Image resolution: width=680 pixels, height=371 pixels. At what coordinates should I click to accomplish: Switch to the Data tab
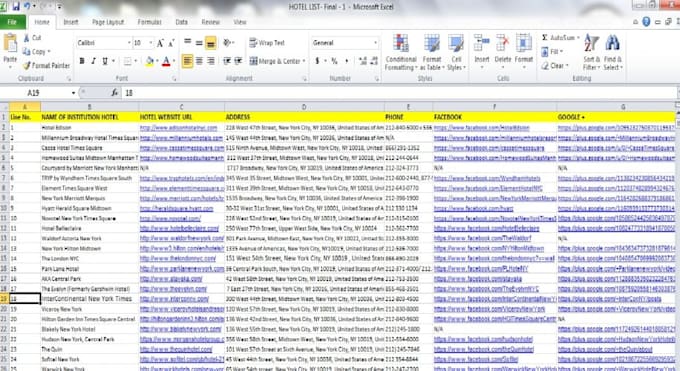(x=182, y=22)
